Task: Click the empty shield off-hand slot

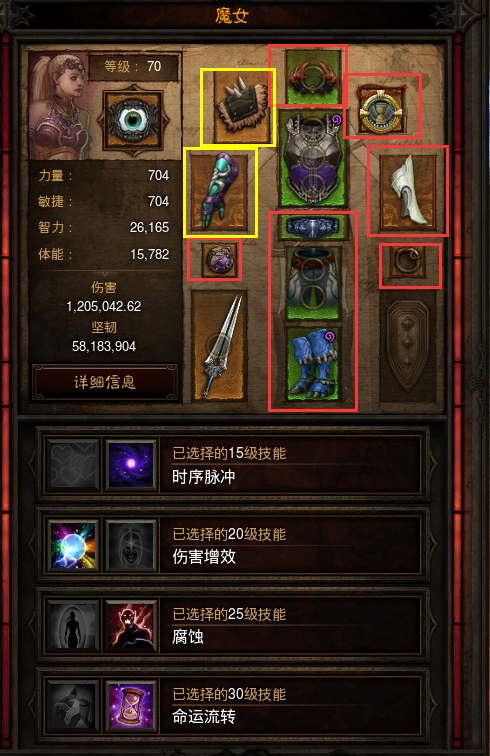Action: coord(408,346)
